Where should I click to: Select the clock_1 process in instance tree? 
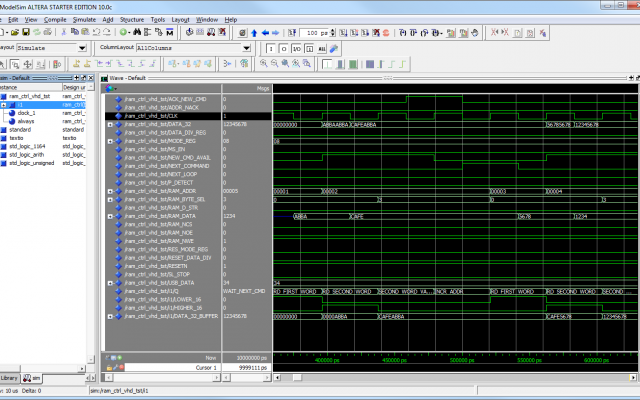click(26, 112)
